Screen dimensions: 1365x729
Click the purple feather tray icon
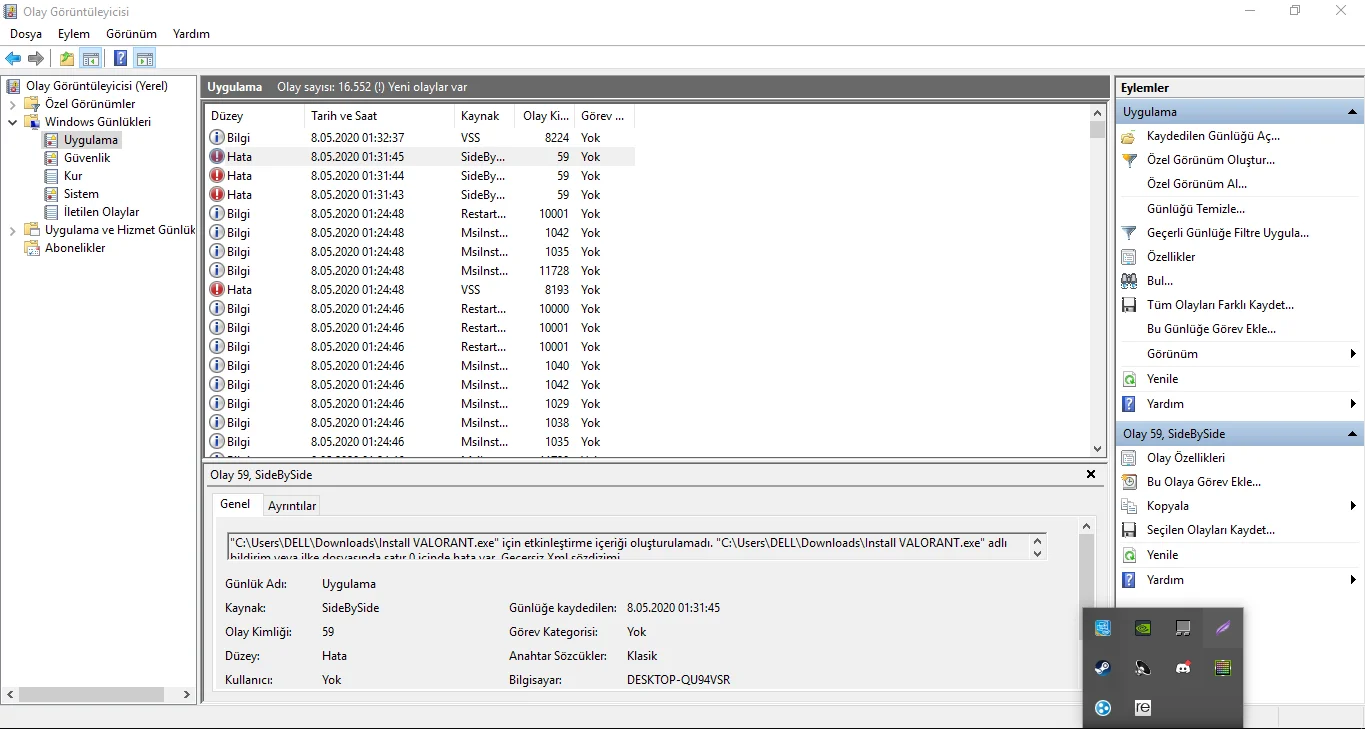pos(1223,628)
